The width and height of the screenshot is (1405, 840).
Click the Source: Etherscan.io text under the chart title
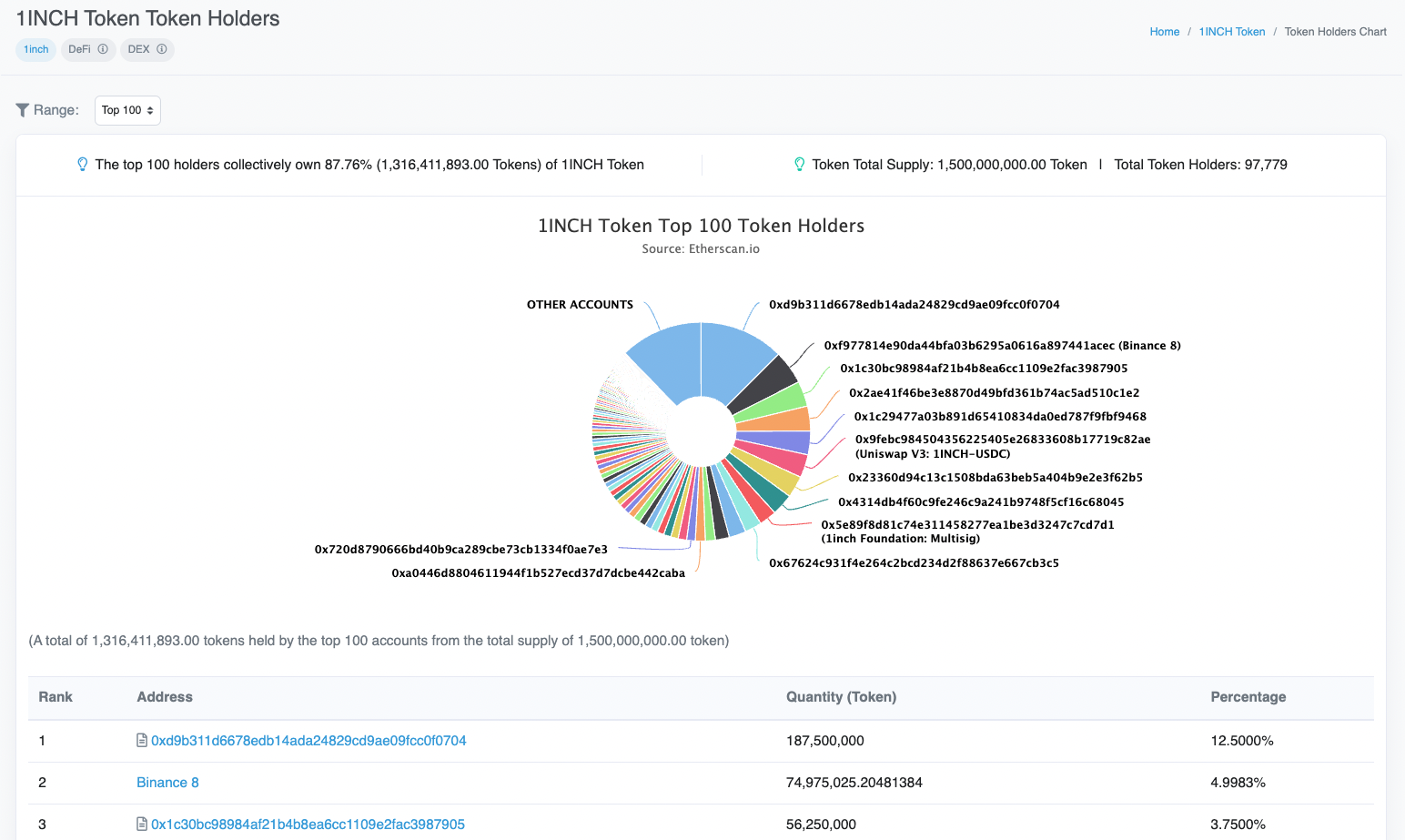tap(701, 248)
